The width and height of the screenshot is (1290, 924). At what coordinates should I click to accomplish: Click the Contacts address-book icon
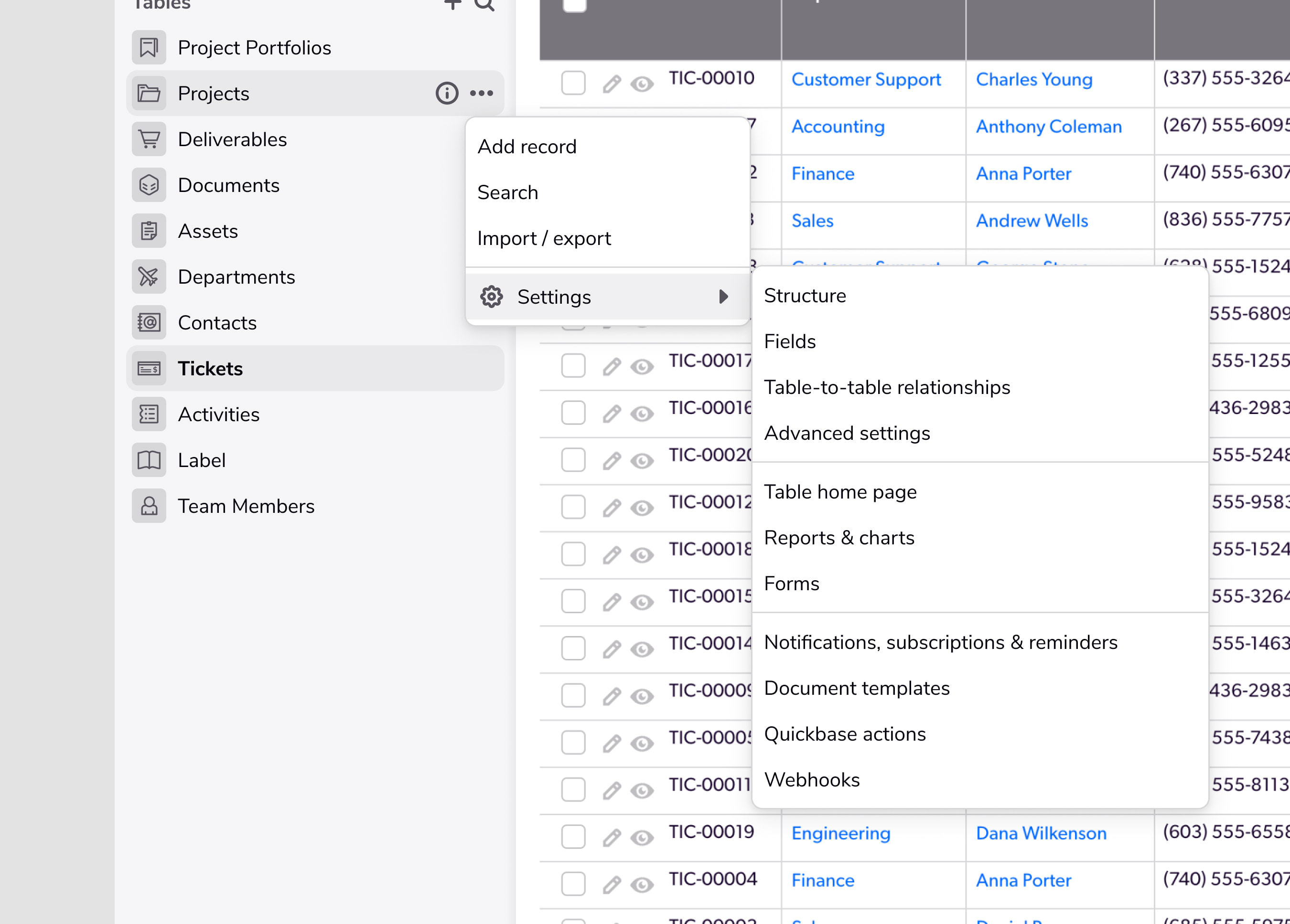(149, 323)
